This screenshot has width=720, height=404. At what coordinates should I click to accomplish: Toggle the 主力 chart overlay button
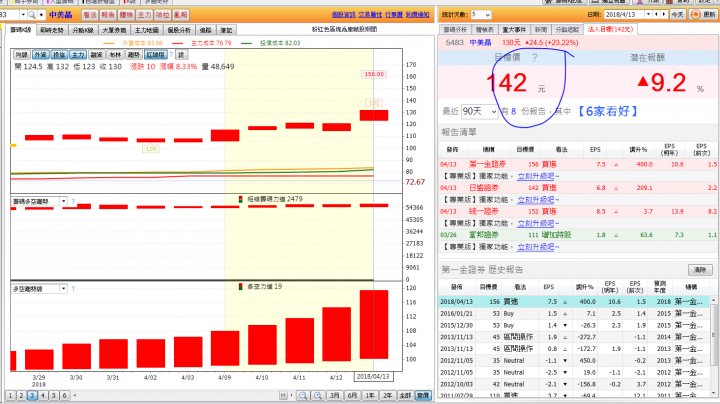click(x=78, y=55)
